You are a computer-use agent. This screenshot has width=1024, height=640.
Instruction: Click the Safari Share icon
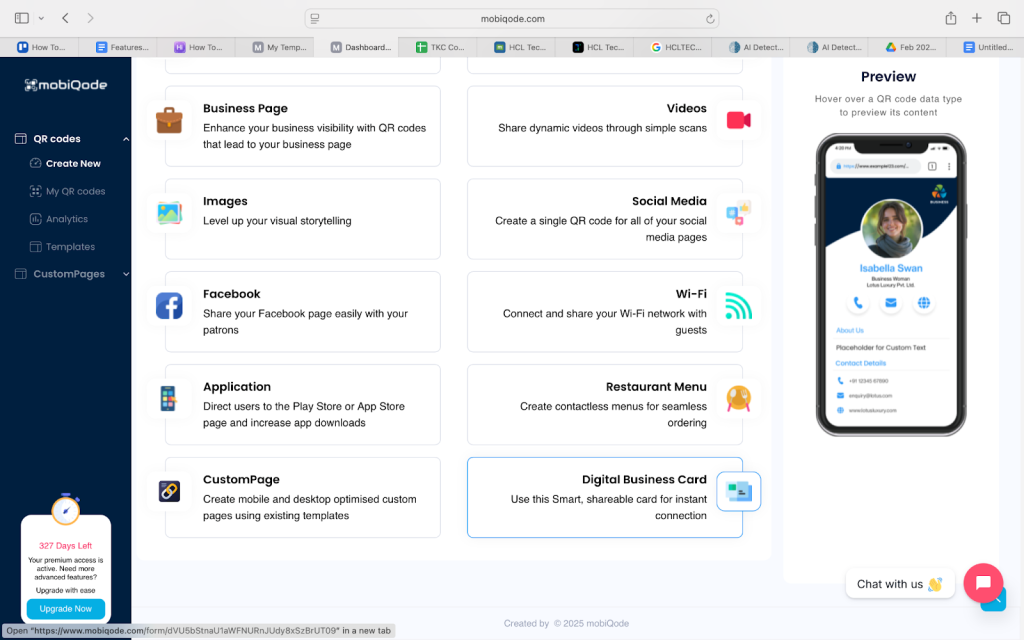pyautogui.click(x=950, y=18)
